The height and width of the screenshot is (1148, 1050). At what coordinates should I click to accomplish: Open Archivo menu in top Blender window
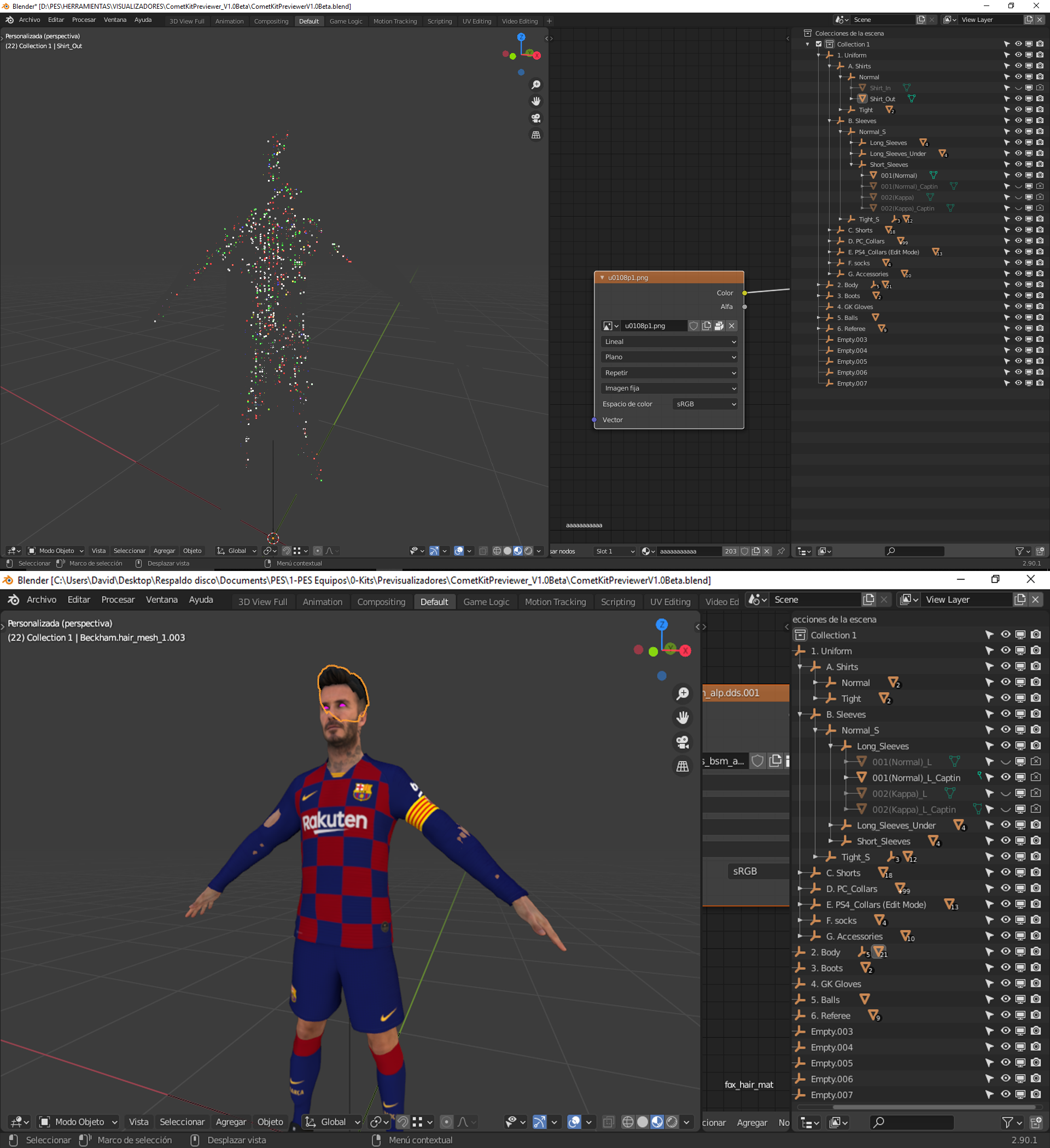(30, 20)
